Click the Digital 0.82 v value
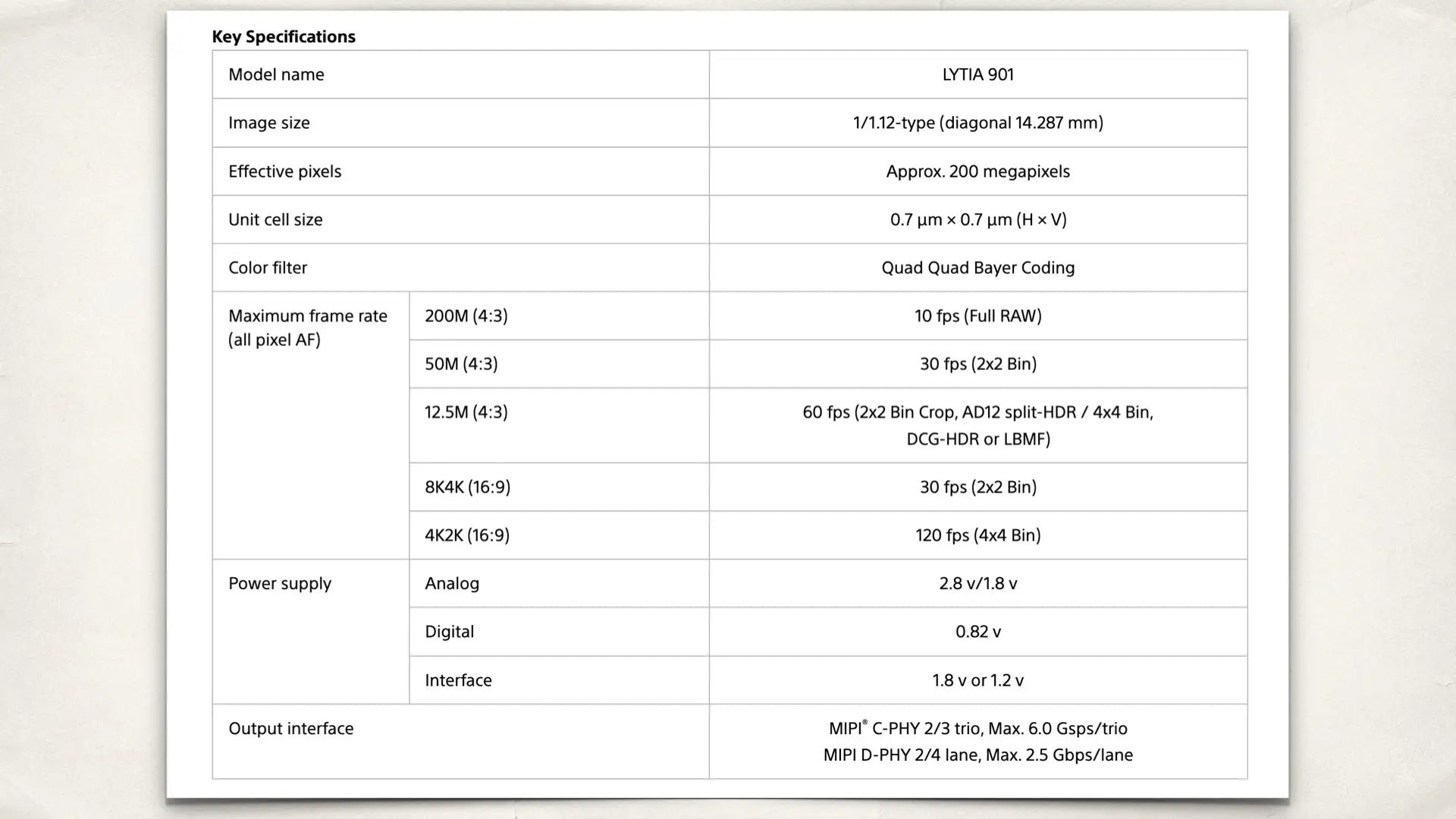Viewport: 1456px width, 819px height. 977,632
